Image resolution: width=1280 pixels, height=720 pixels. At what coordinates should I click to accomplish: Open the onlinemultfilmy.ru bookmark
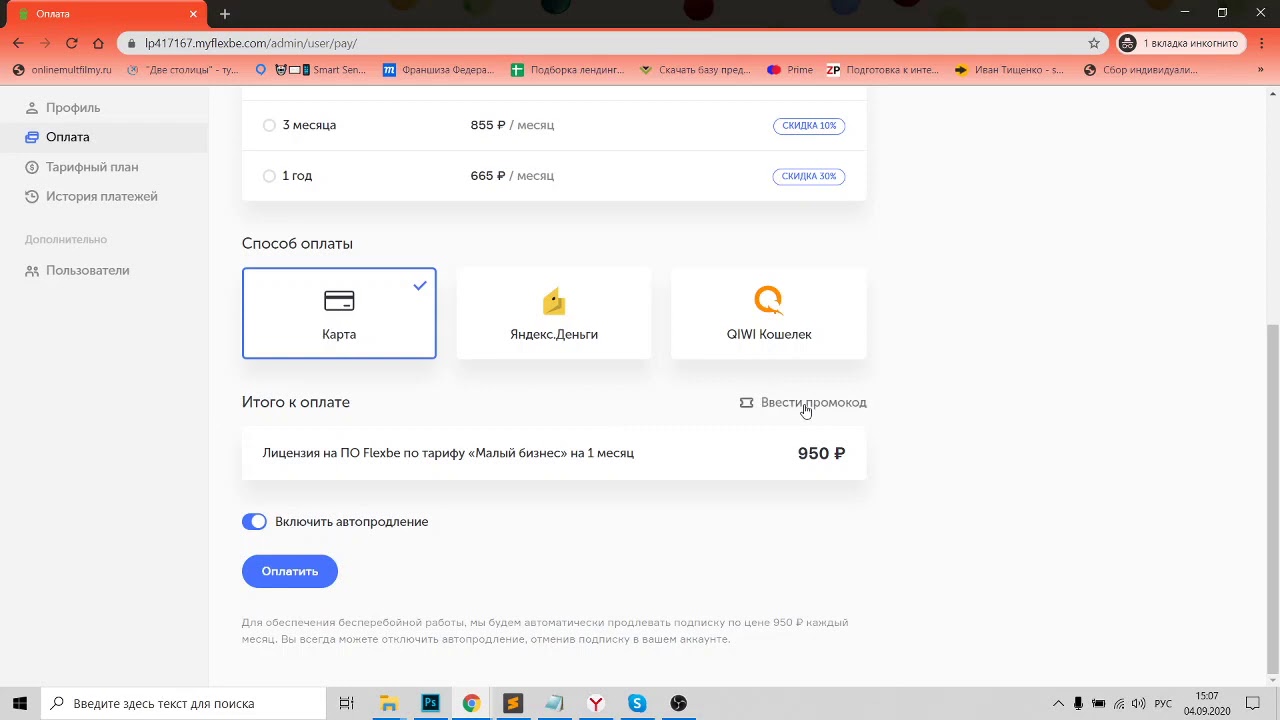point(62,70)
